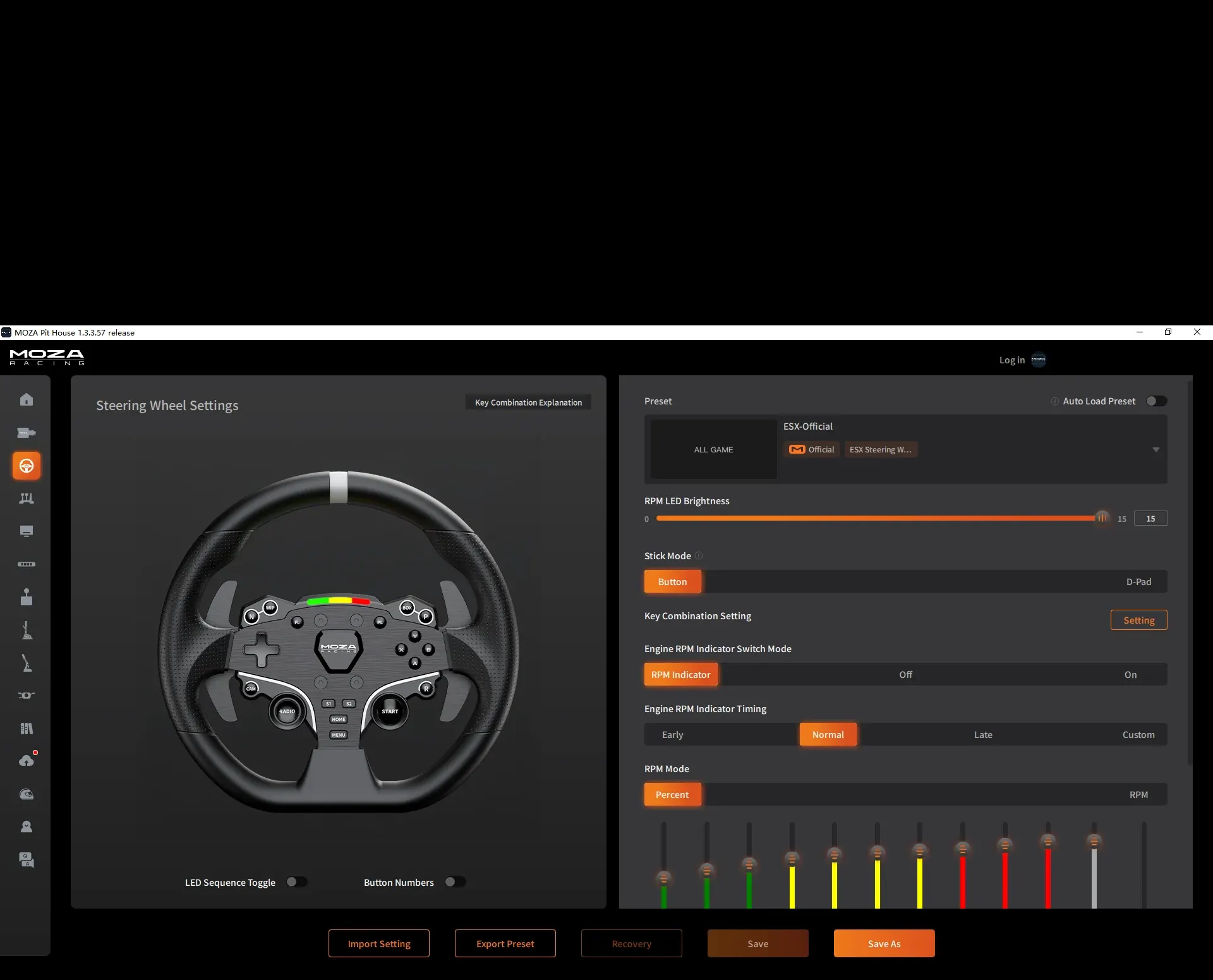Switch Stick Mode to D-Pad

tap(1138, 582)
